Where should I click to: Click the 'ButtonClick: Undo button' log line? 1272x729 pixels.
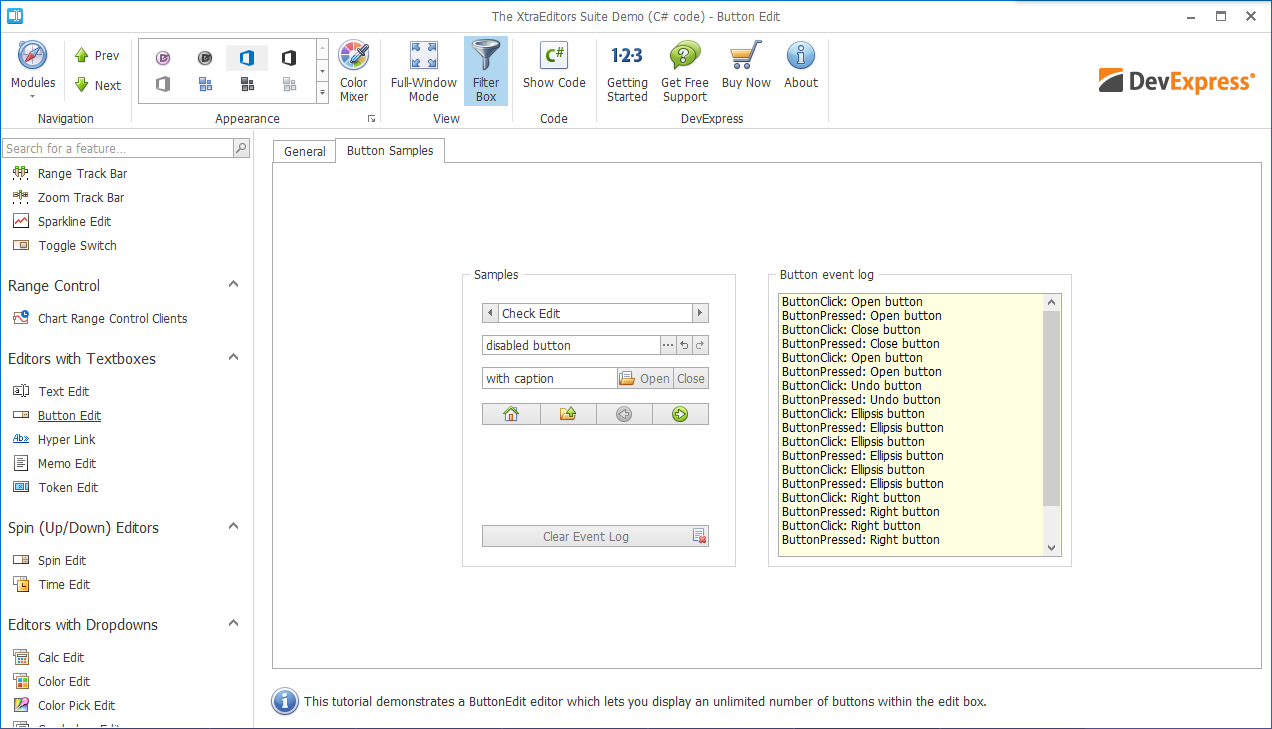click(x=852, y=385)
